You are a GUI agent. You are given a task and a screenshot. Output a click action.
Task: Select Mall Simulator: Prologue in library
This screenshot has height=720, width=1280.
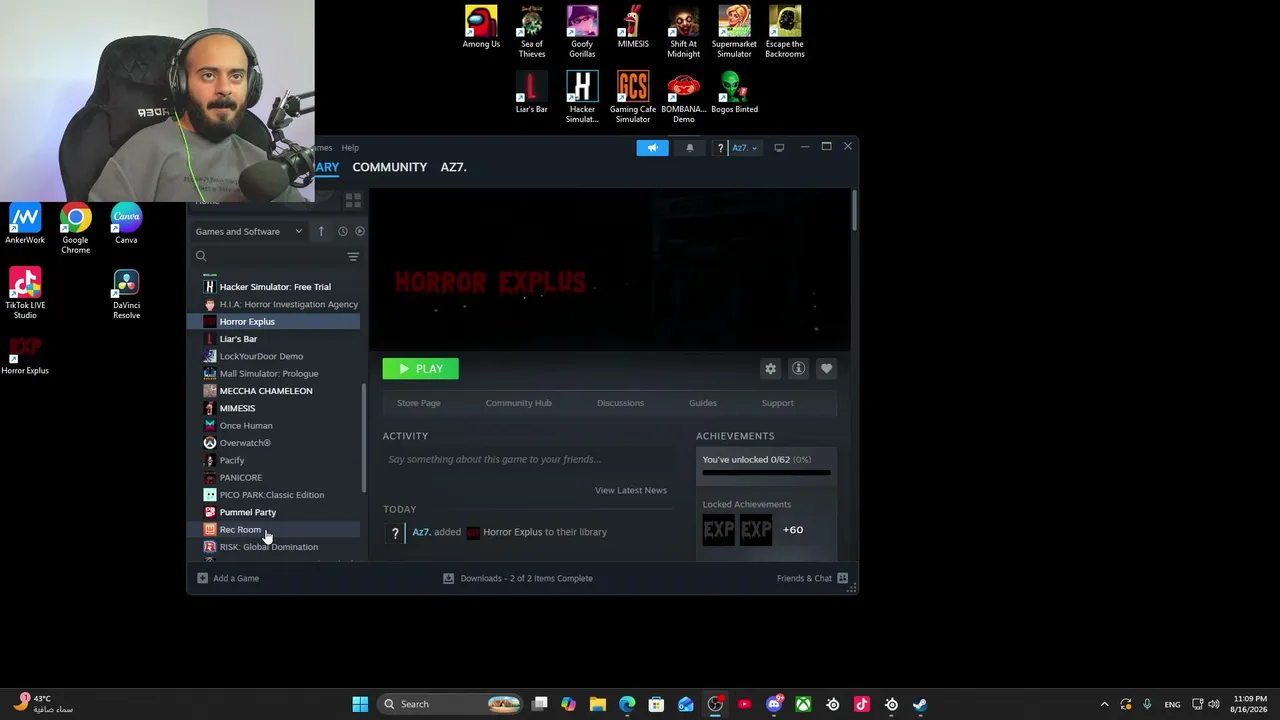pyautogui.click(x=273, y=374)
